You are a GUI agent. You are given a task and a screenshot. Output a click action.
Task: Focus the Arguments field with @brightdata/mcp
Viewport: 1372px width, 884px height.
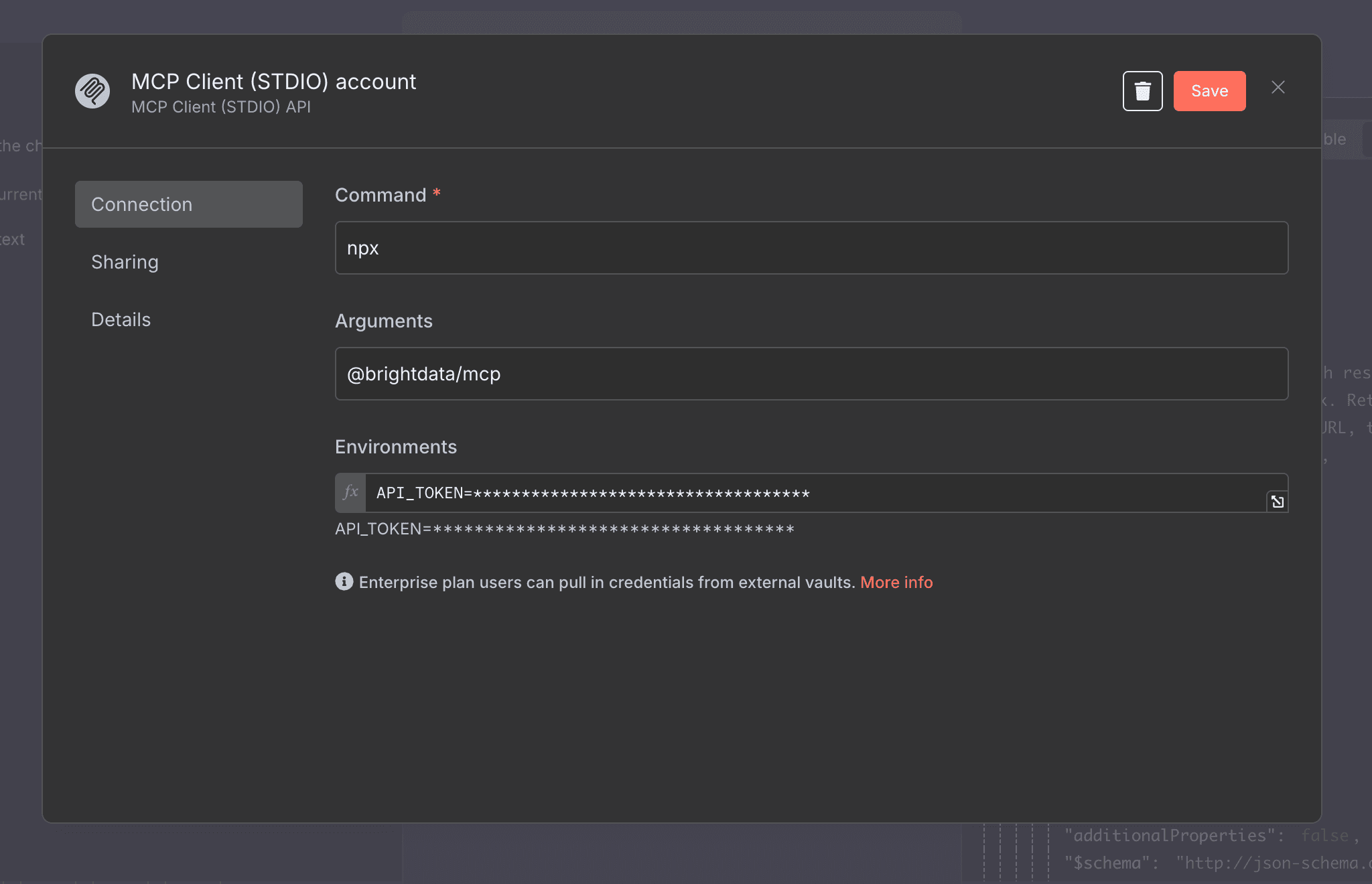coord(811,374)
